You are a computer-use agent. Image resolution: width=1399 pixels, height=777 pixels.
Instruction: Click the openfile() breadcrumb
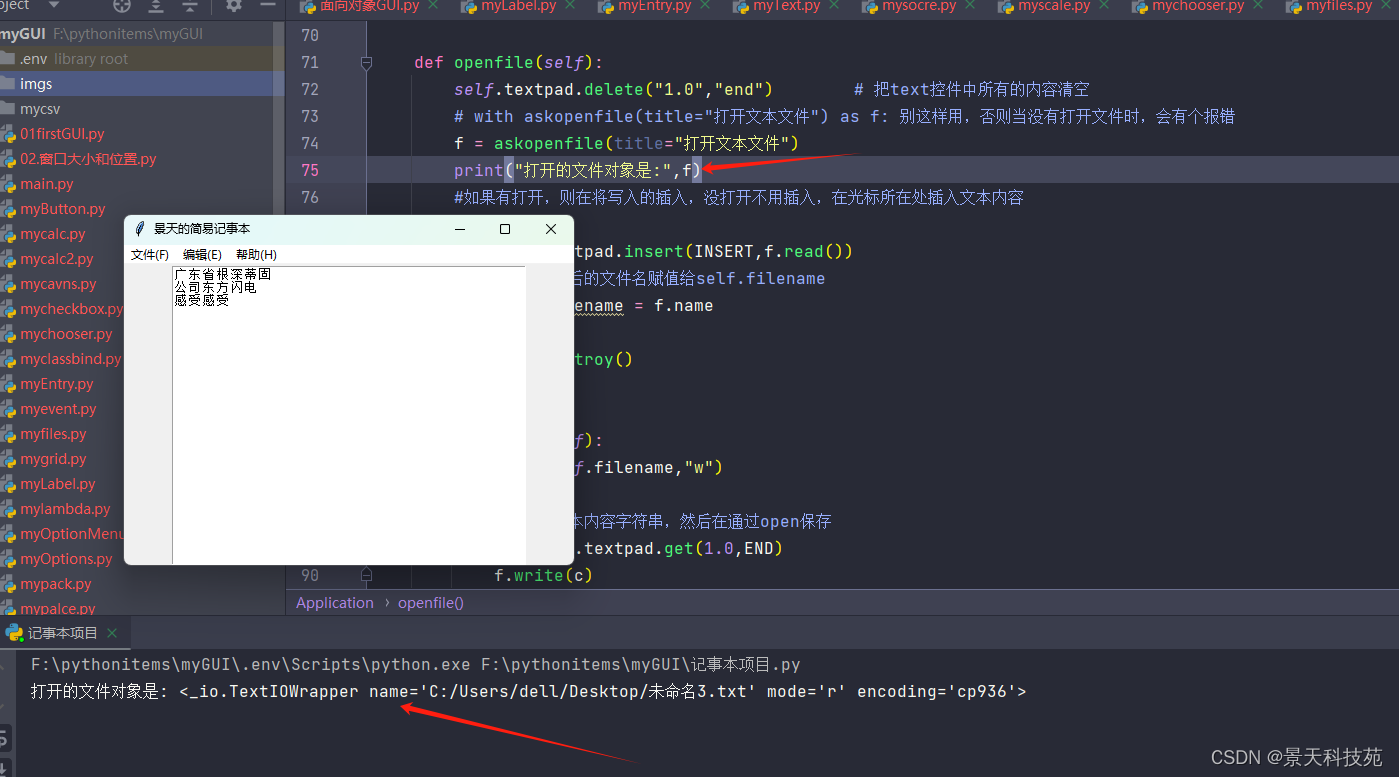click(431, 603)
